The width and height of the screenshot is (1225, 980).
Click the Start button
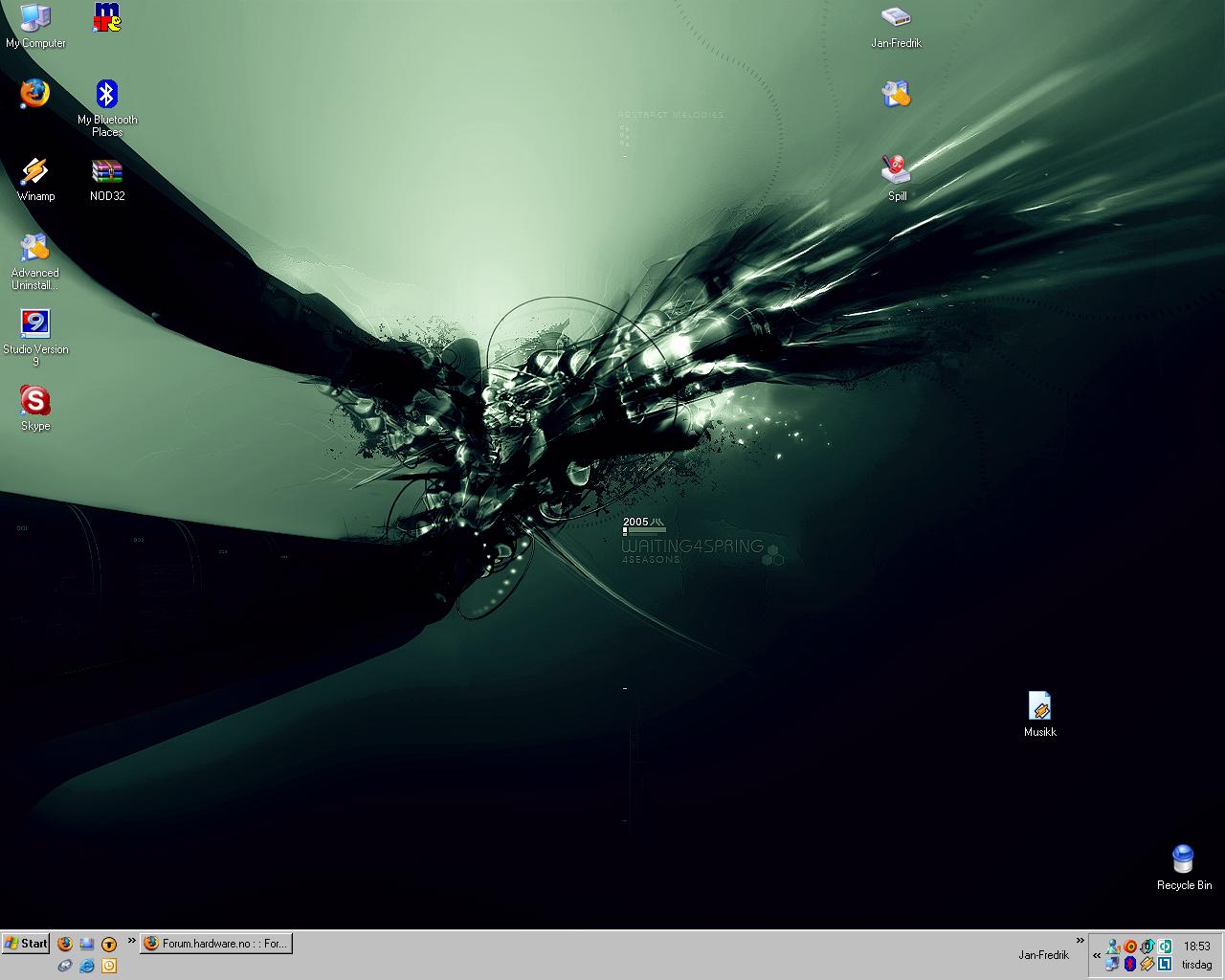click(26, 944)
